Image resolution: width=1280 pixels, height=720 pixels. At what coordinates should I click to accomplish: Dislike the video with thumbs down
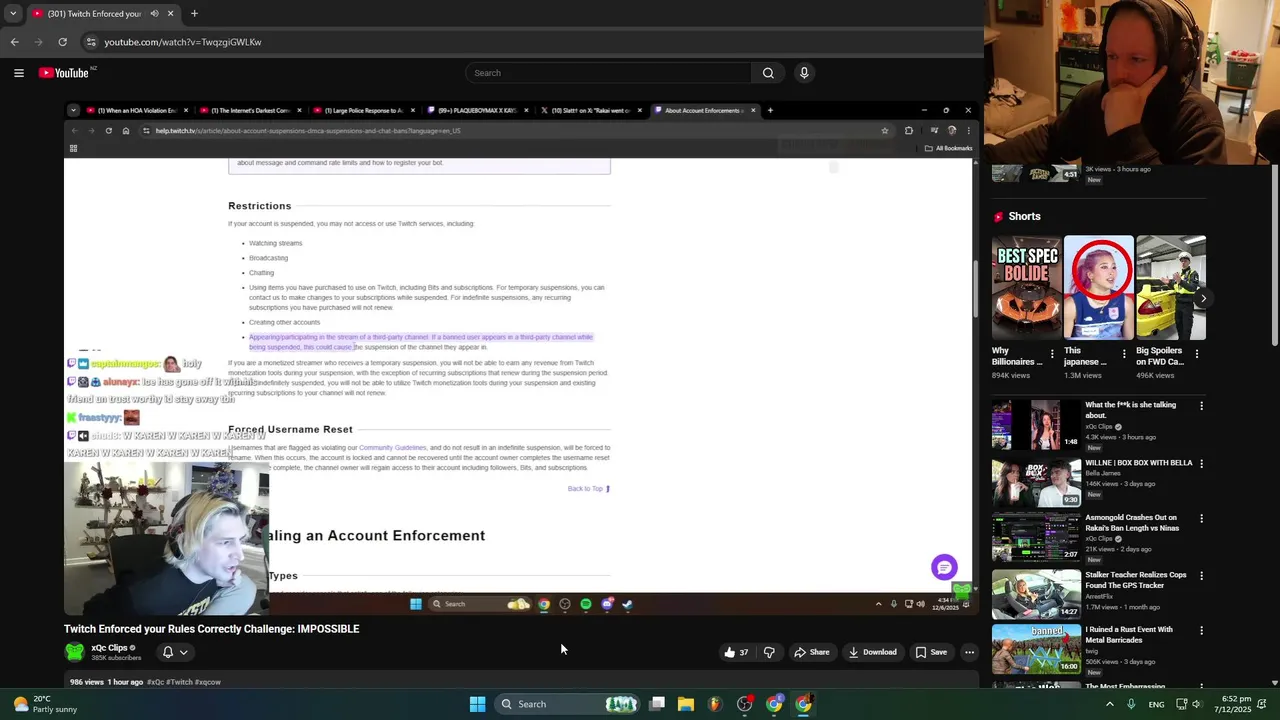coord(769,652)
